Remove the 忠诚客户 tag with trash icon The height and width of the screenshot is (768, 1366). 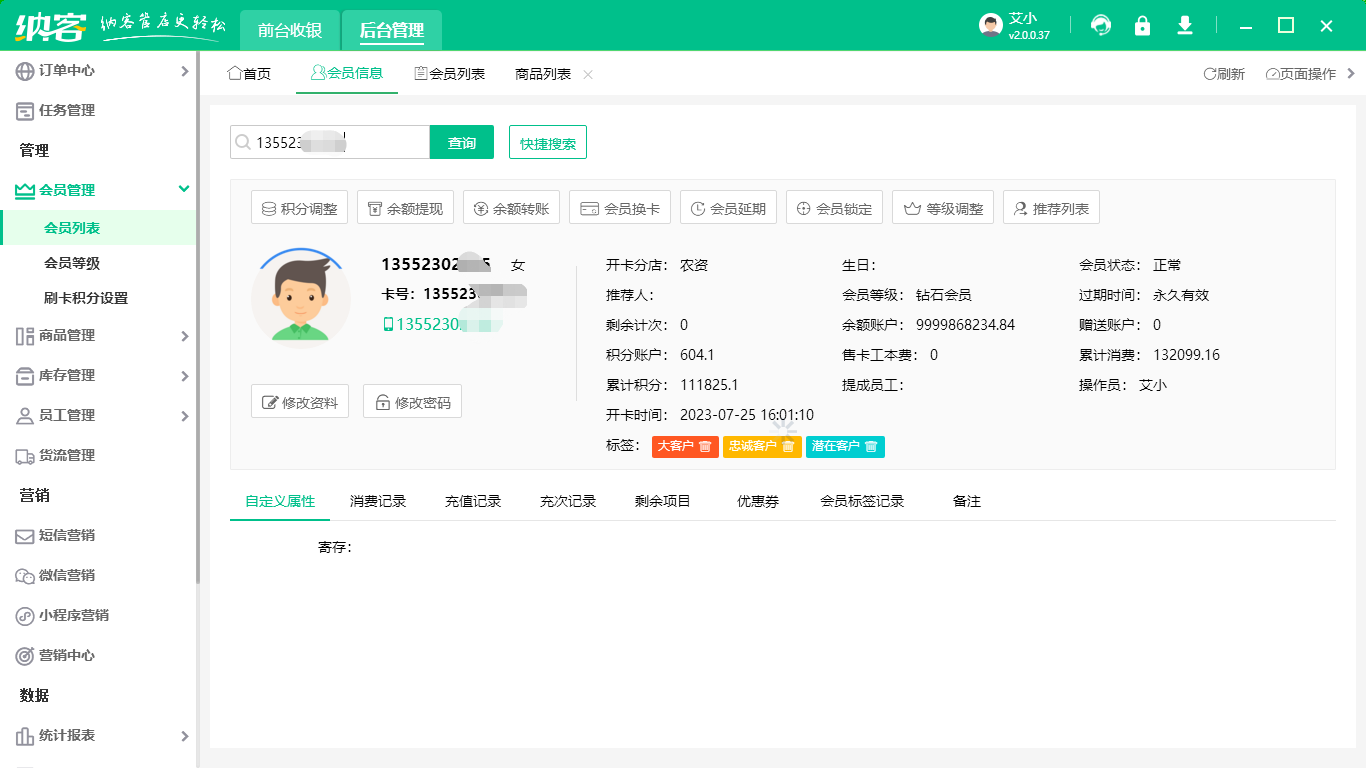point(788,446)
